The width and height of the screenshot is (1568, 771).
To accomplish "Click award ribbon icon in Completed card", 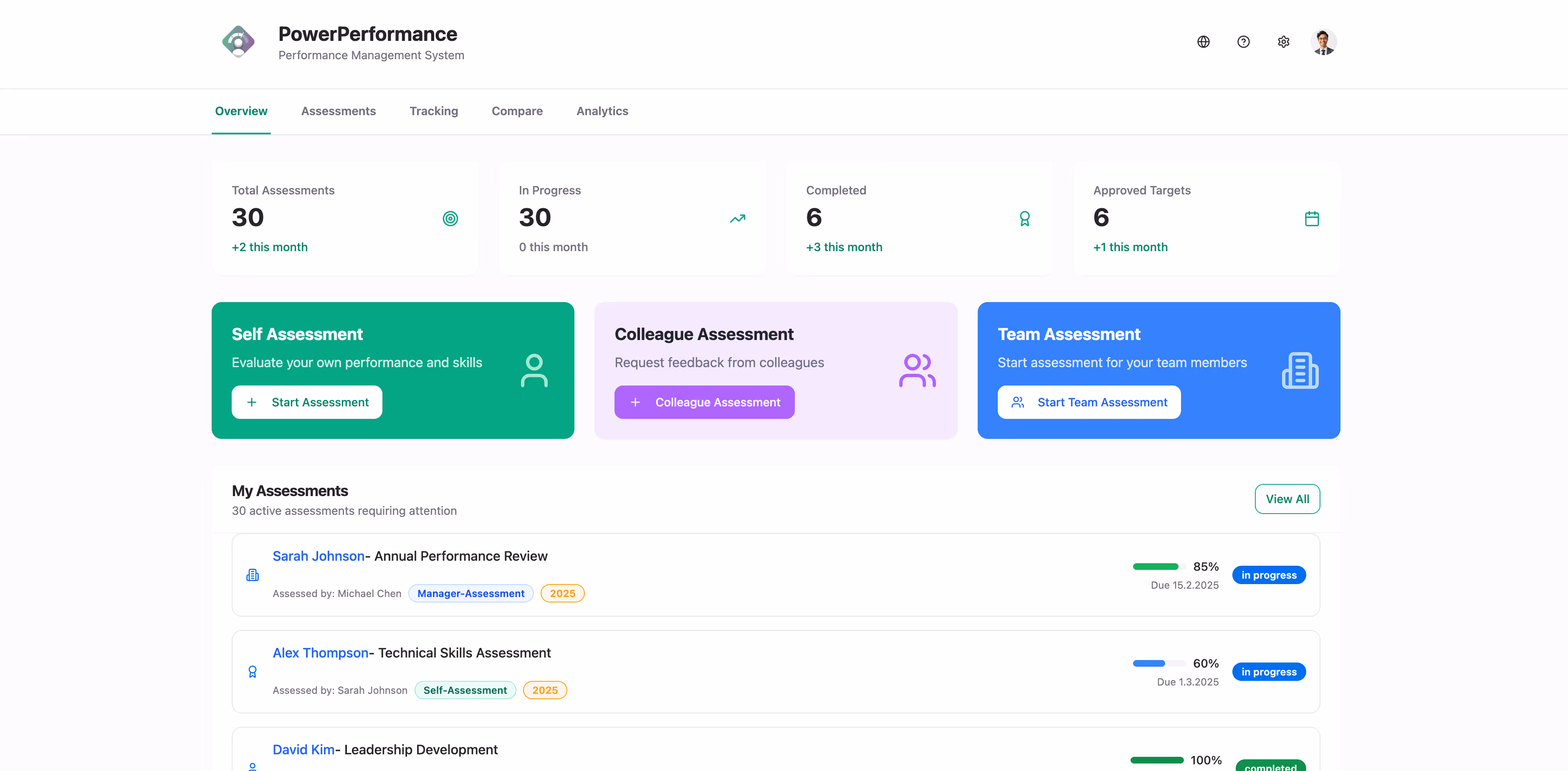I will click(x=1024, y=219).
